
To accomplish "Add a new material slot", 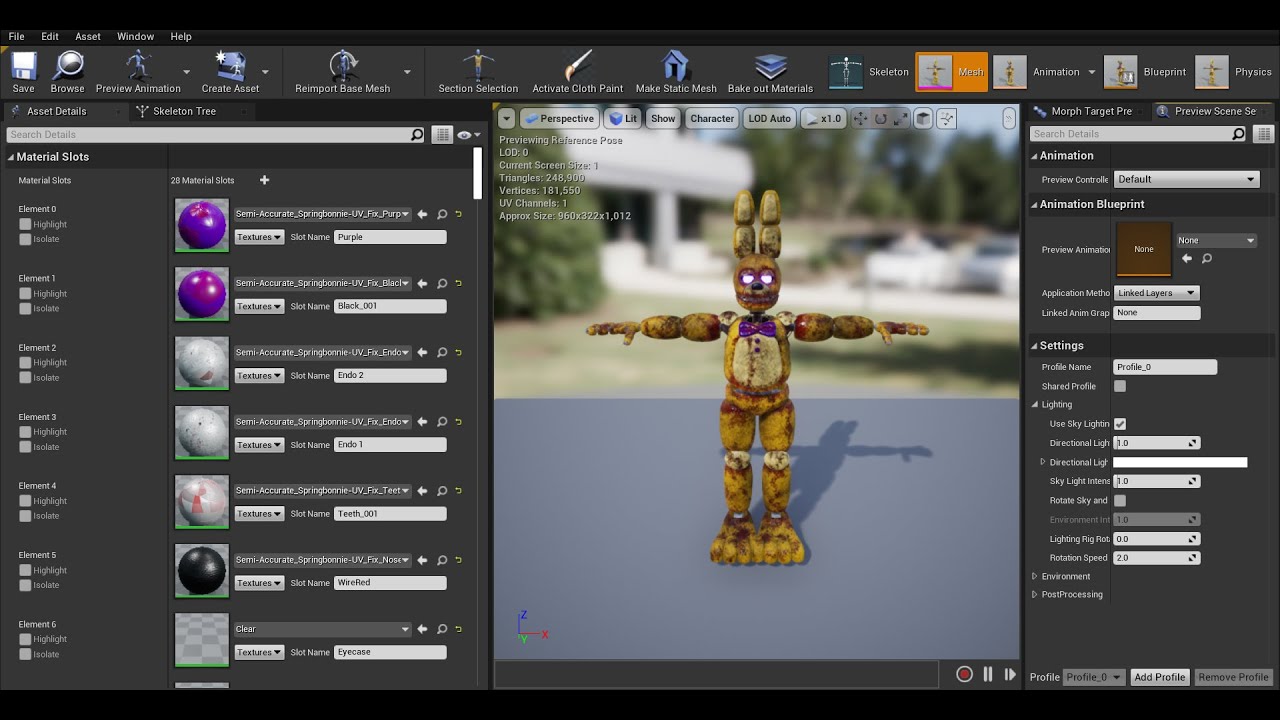I will (264, 180).
